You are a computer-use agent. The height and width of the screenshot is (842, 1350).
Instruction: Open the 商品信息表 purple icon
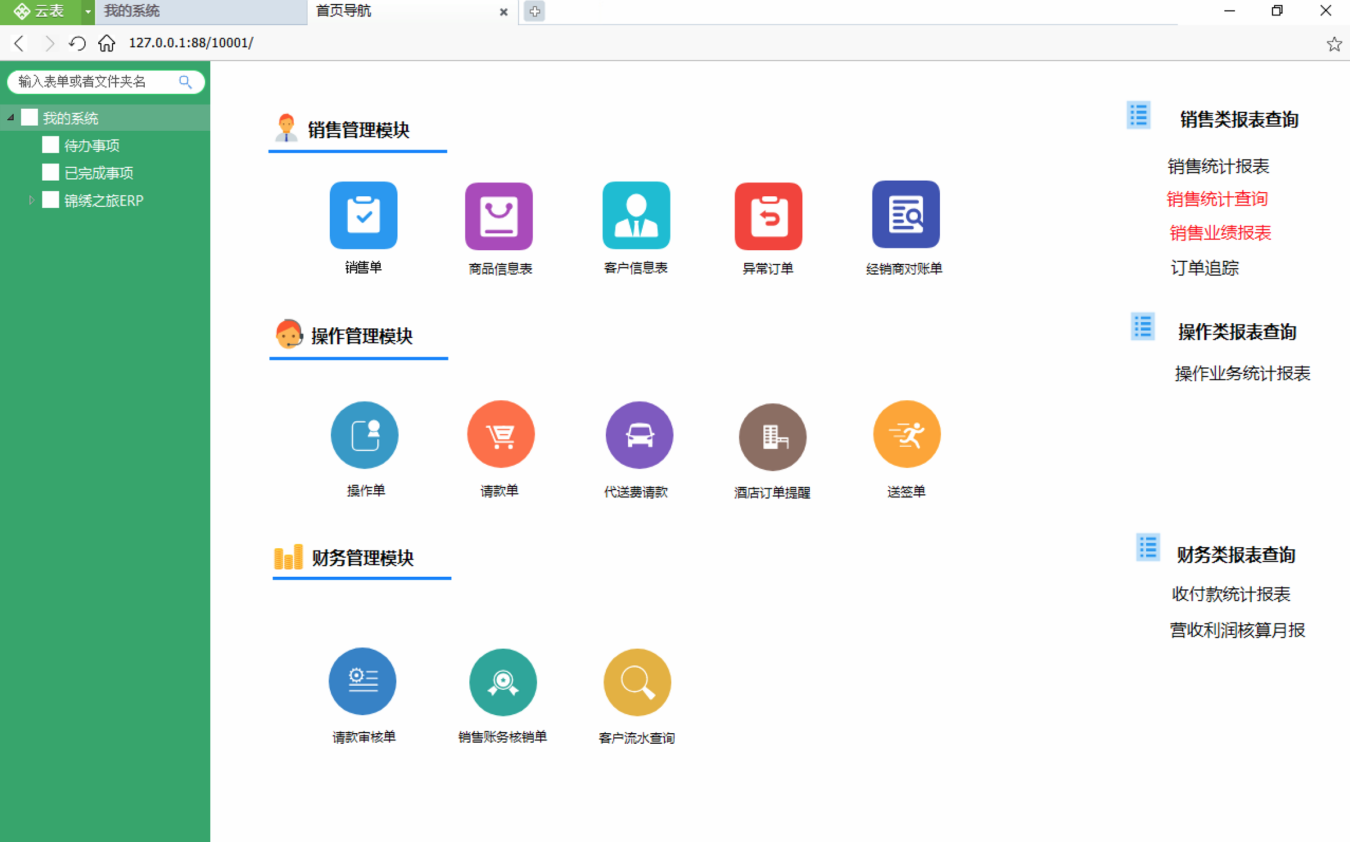coord(499,216)
